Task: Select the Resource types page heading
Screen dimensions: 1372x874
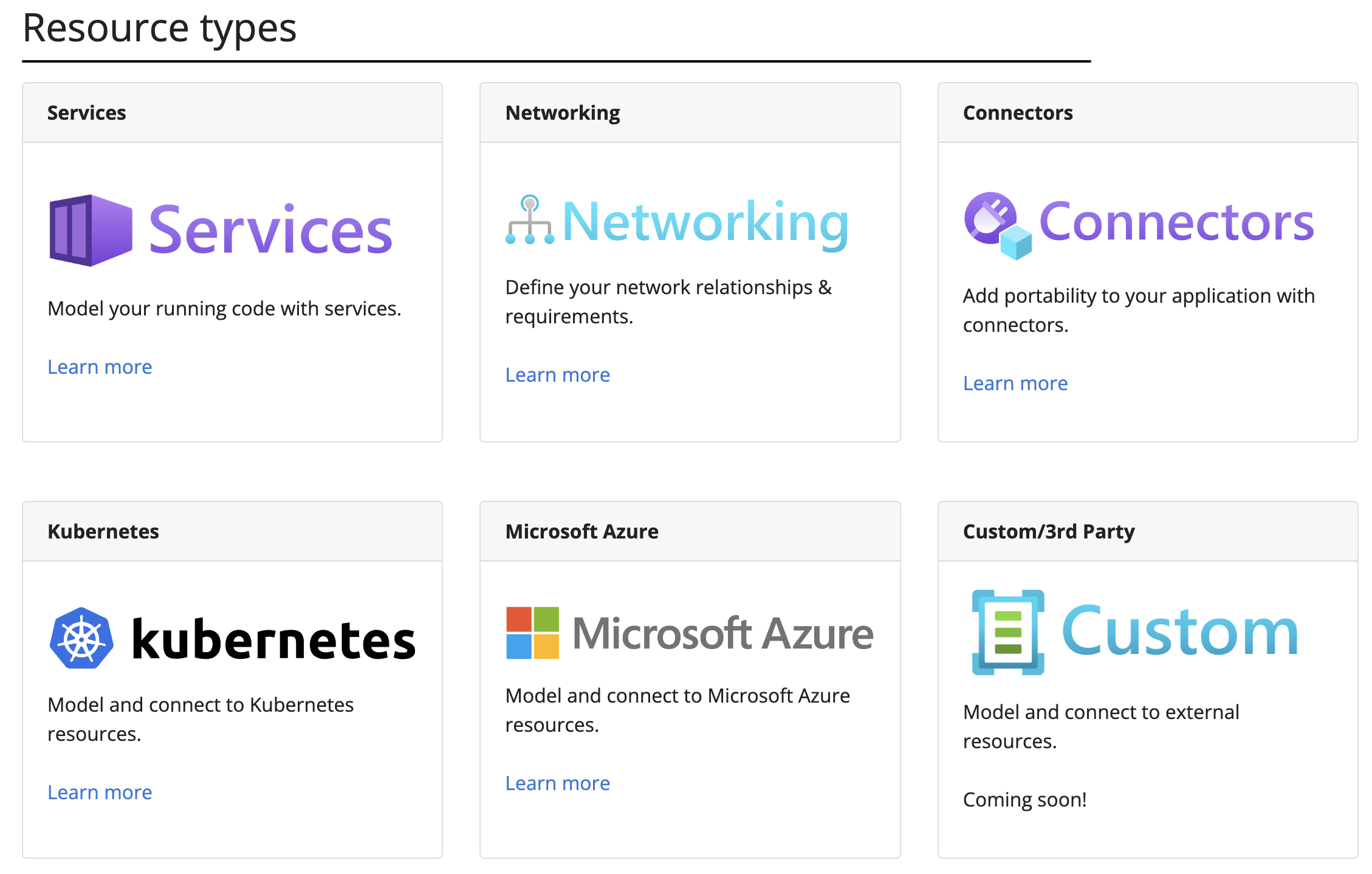Action: (x=159, y=27)
